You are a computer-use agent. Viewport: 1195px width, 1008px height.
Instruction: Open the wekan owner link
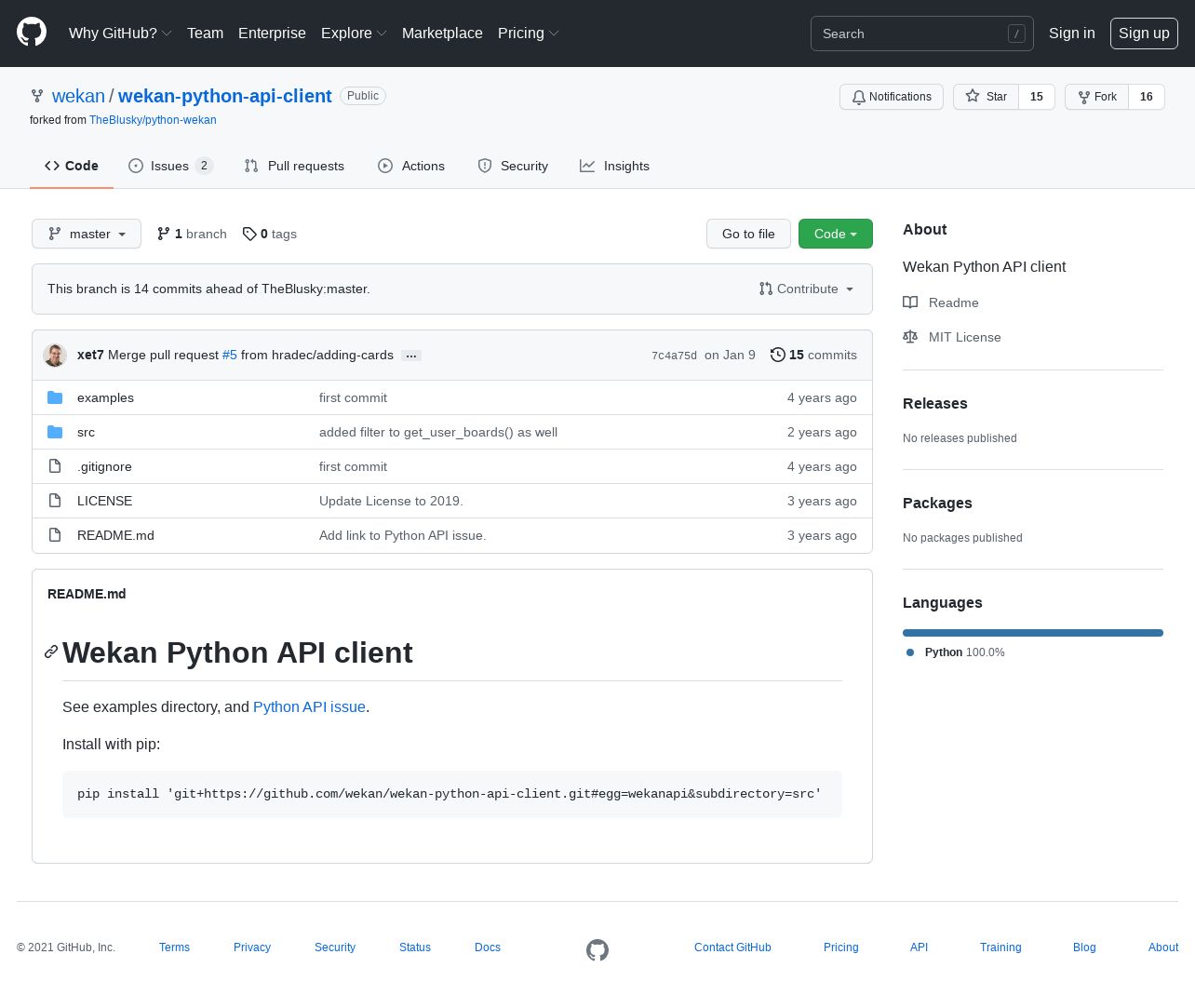point(78,96)
